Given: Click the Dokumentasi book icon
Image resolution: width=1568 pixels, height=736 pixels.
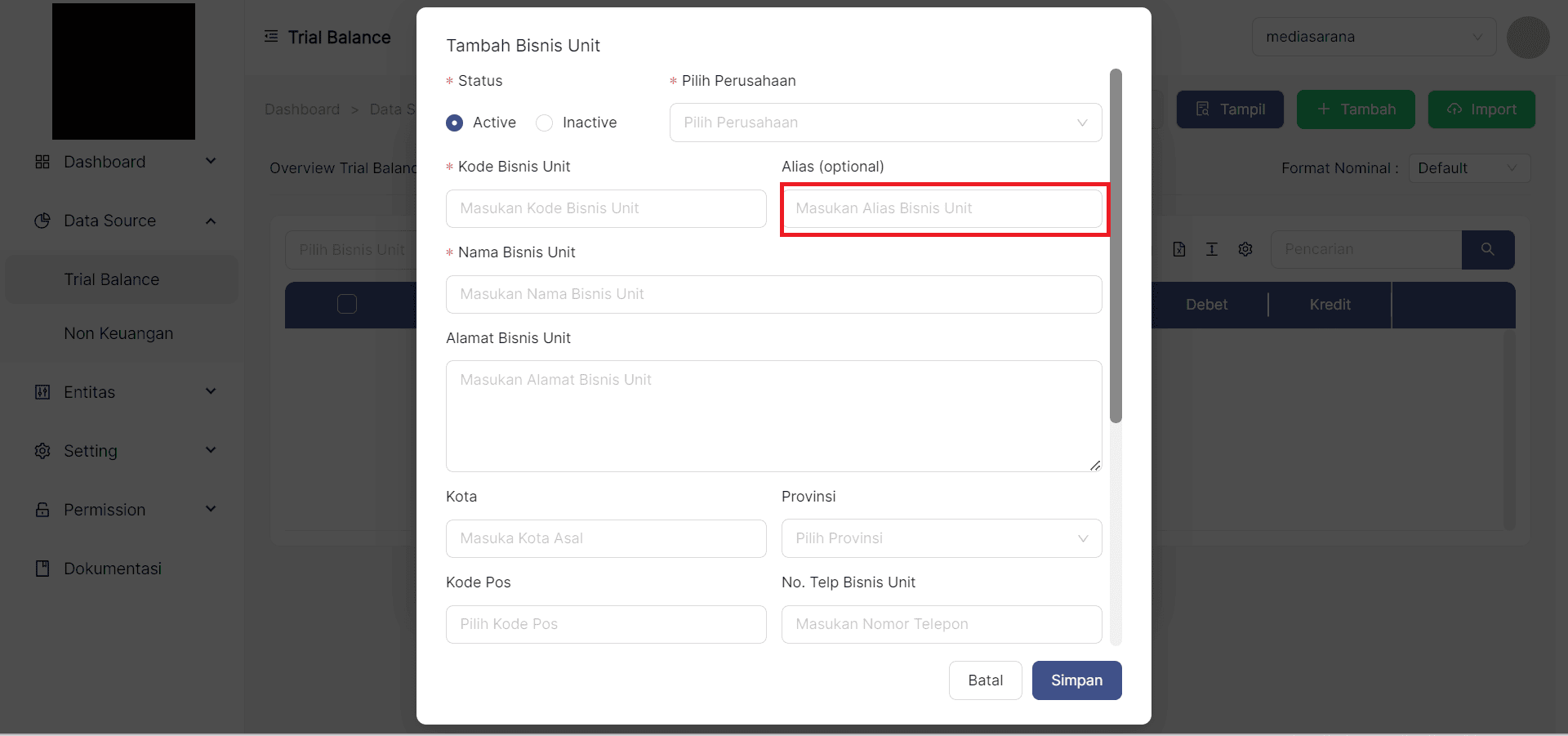Looking at the screenshot, I should click(42, 569).
